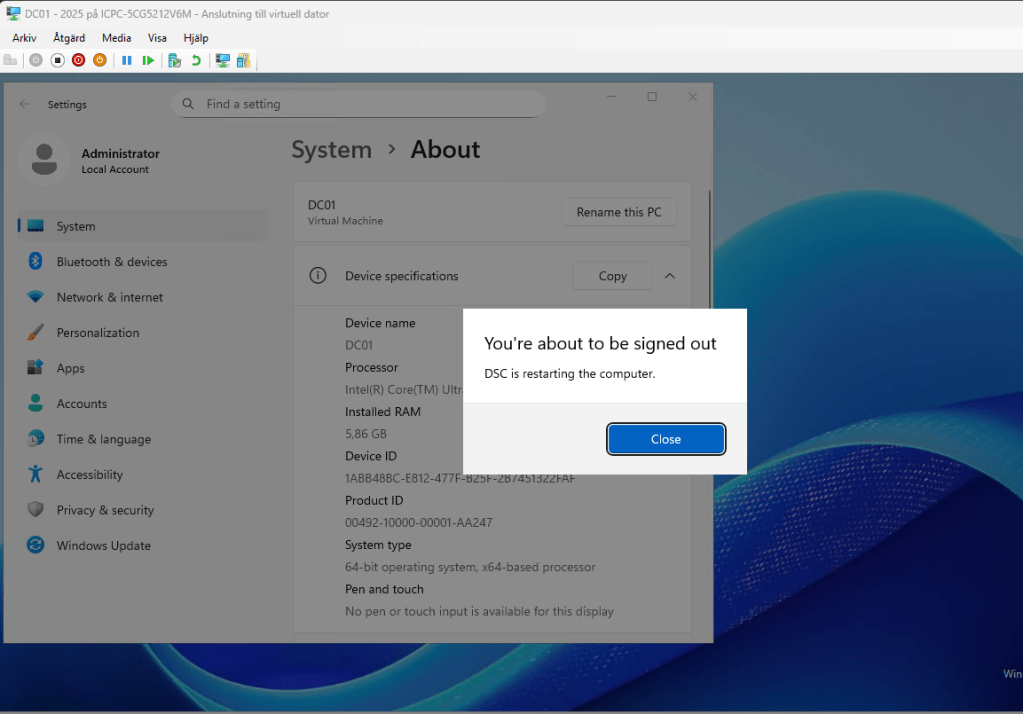1023x714 pixels.
Task: Open Windows Update in the Settings sidebar
Action: point(103,546)
